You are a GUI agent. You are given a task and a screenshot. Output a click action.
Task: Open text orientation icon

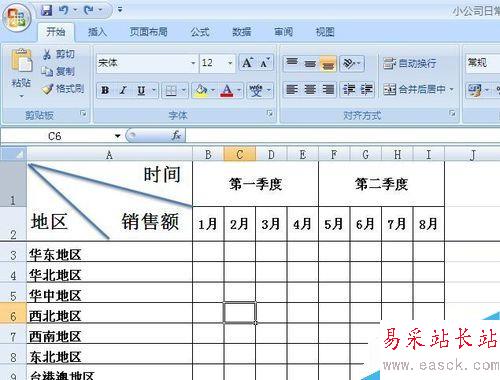point(352,63)
